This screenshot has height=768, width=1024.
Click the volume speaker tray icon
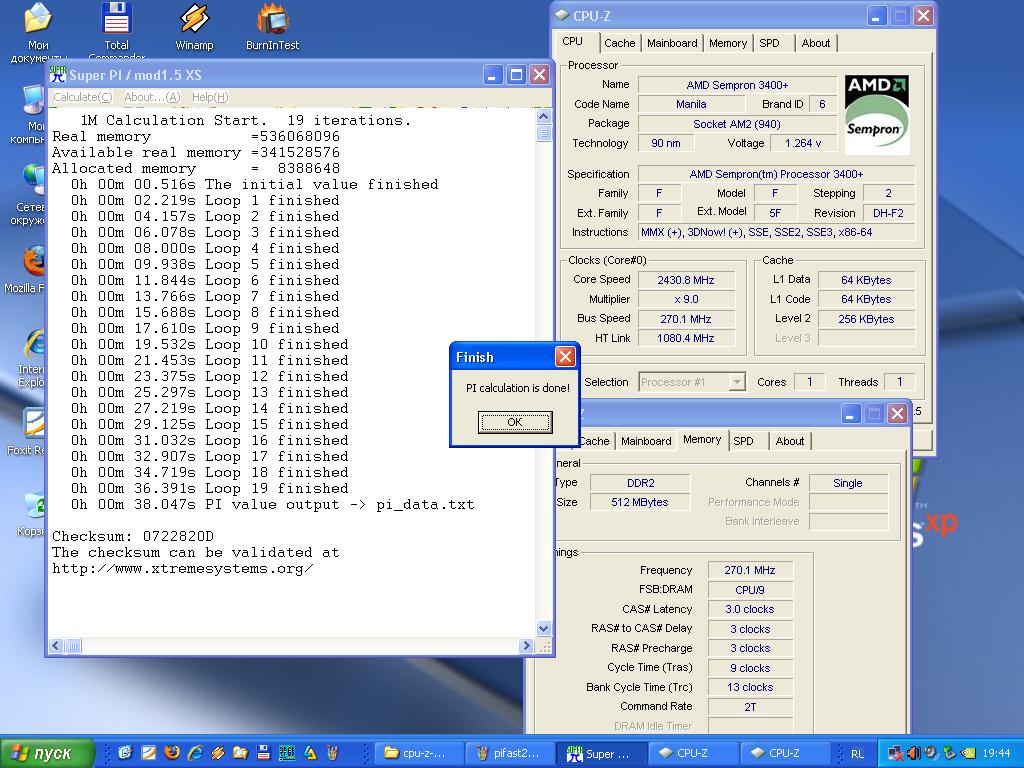914,753
